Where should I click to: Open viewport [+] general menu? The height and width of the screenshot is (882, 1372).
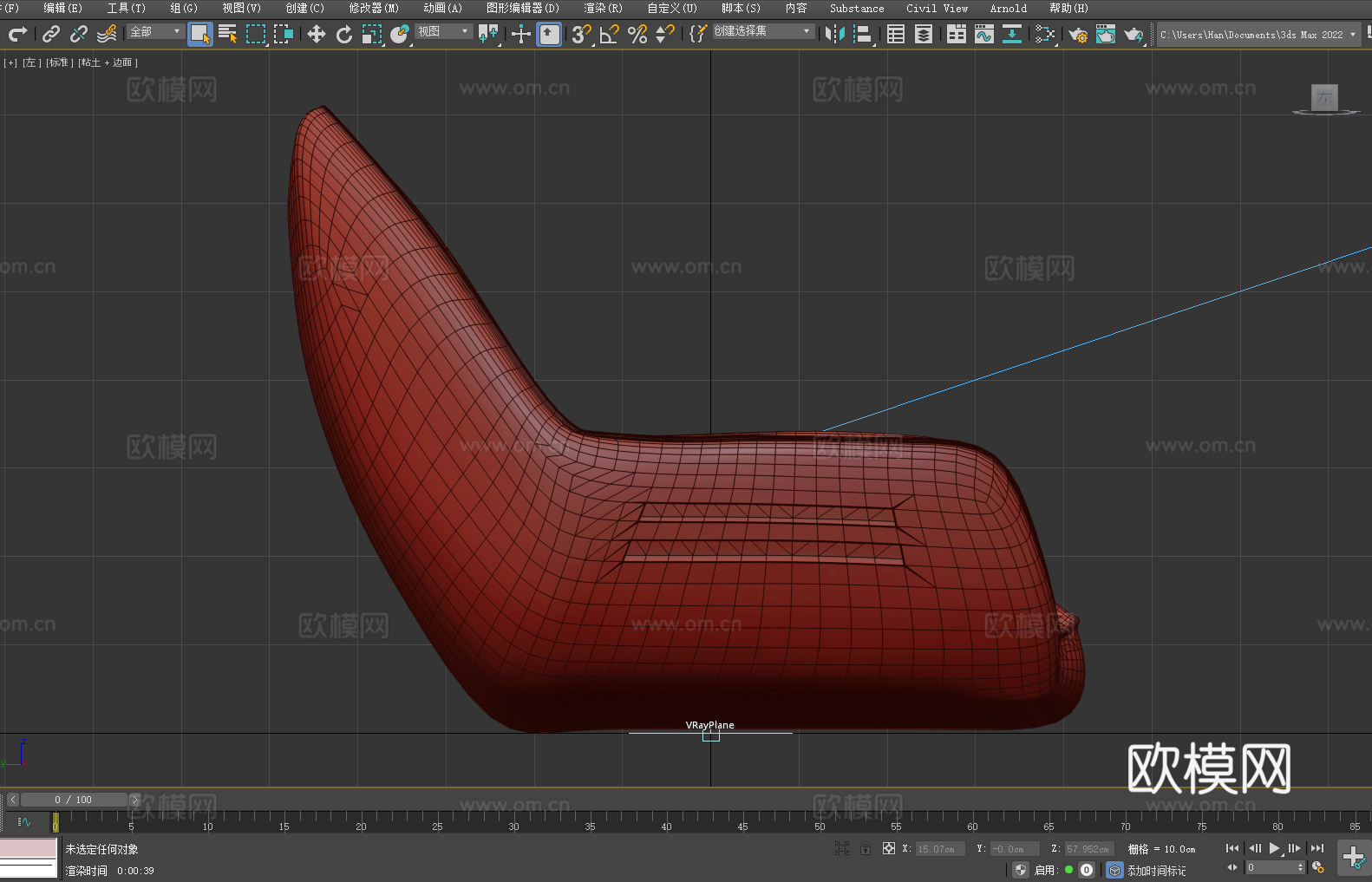point(10,62)
